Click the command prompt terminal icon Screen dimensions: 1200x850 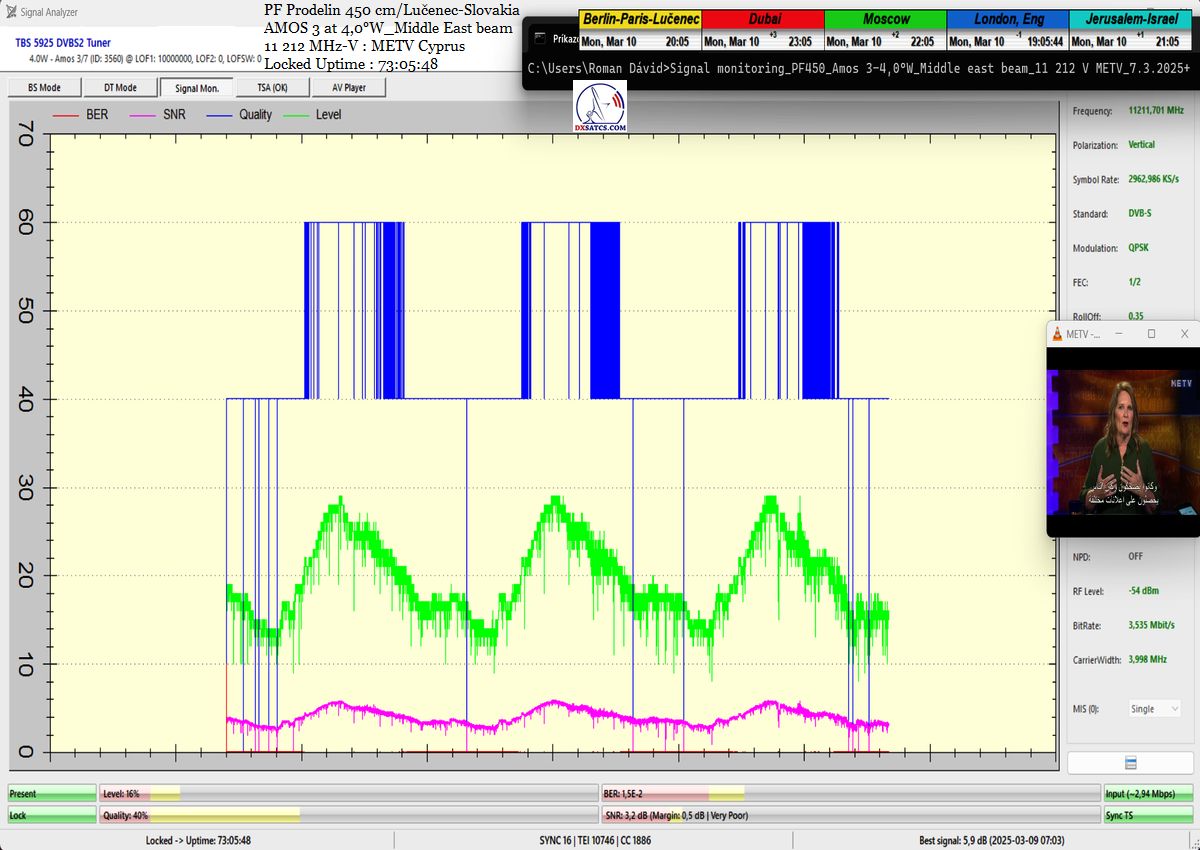coord(540,39)
